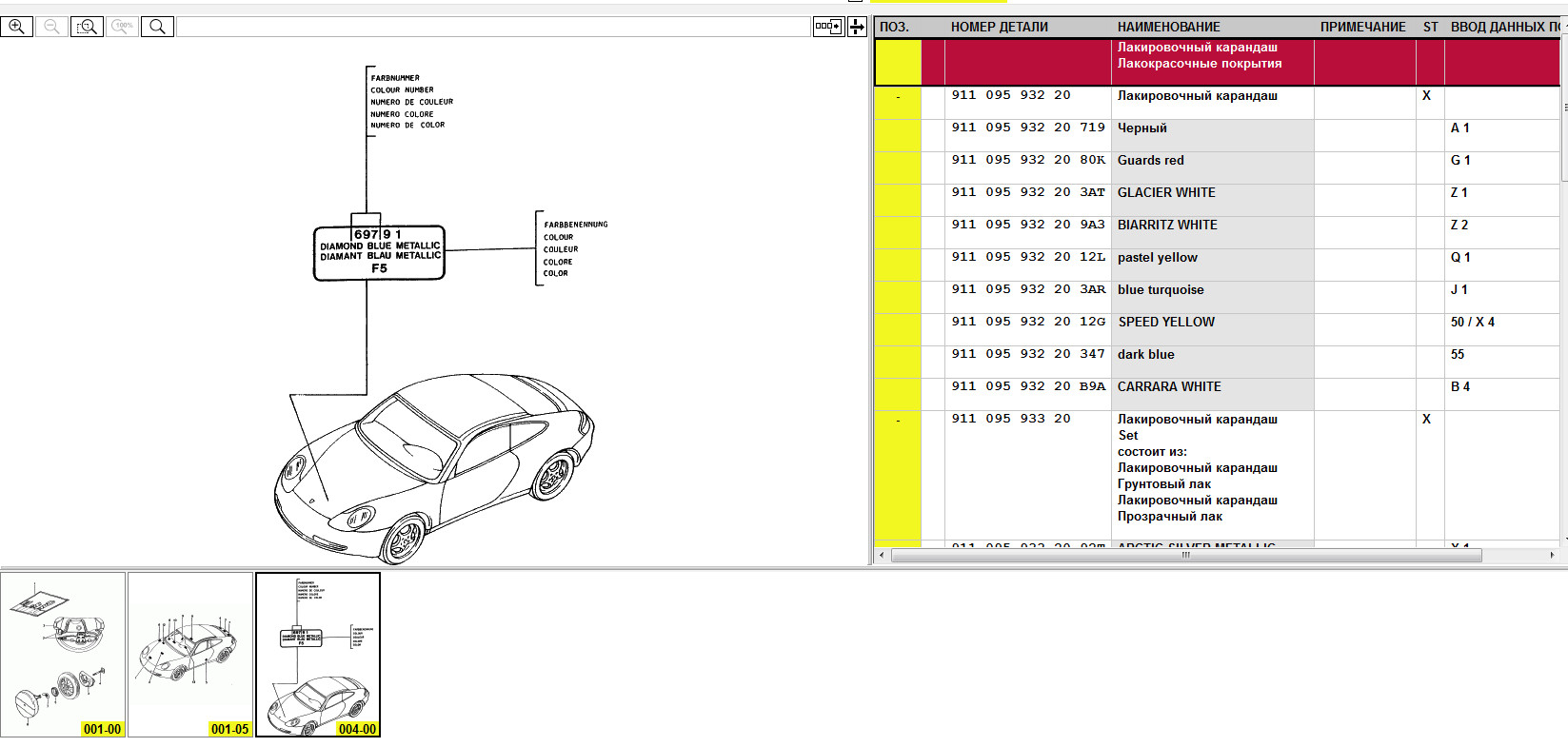Click code Q 1 in the data column

(1460, 257)
